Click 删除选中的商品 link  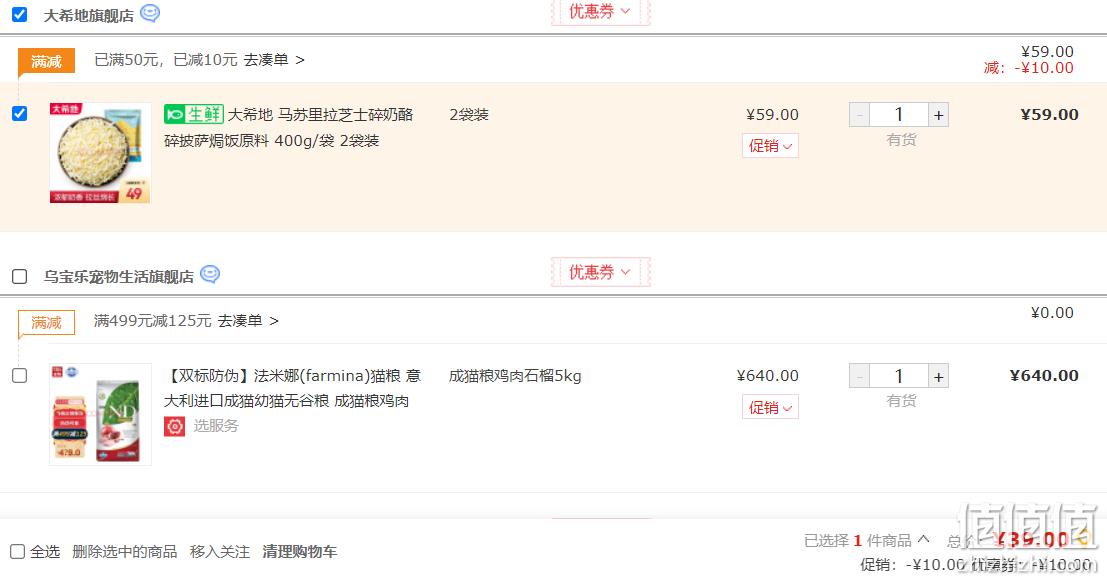tap(124, 552)
